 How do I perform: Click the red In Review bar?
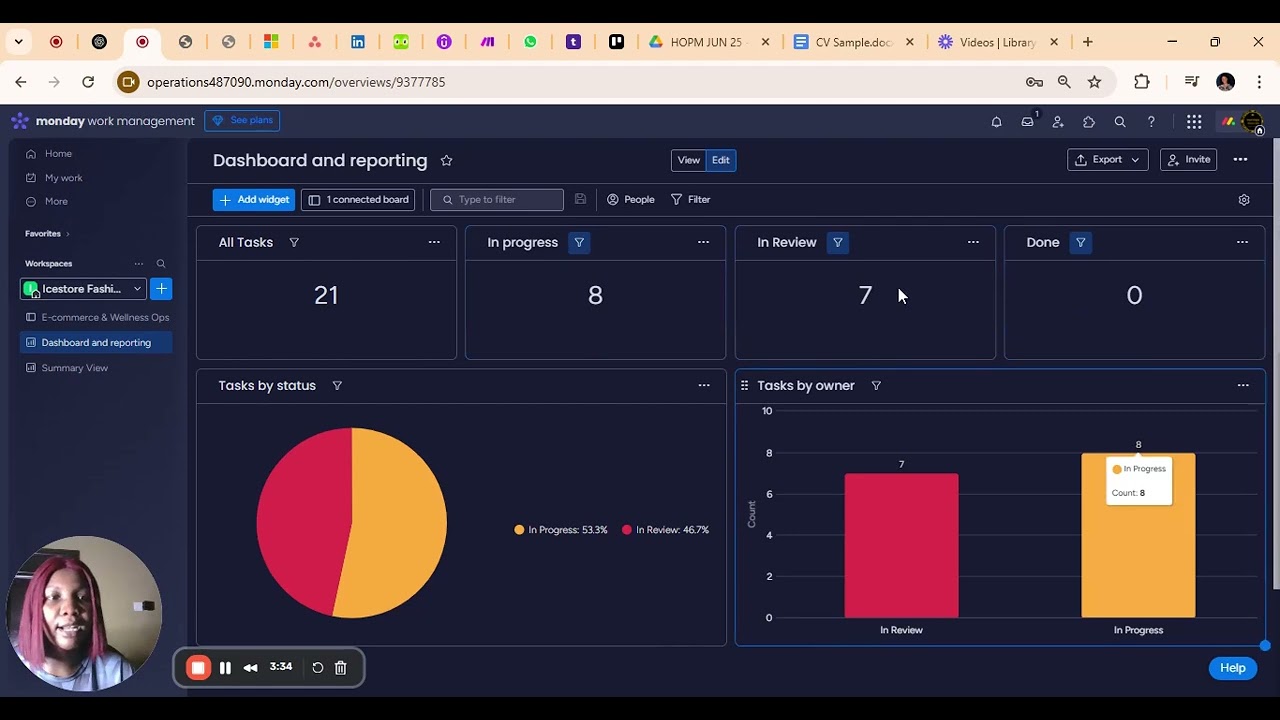coord(901,545)
